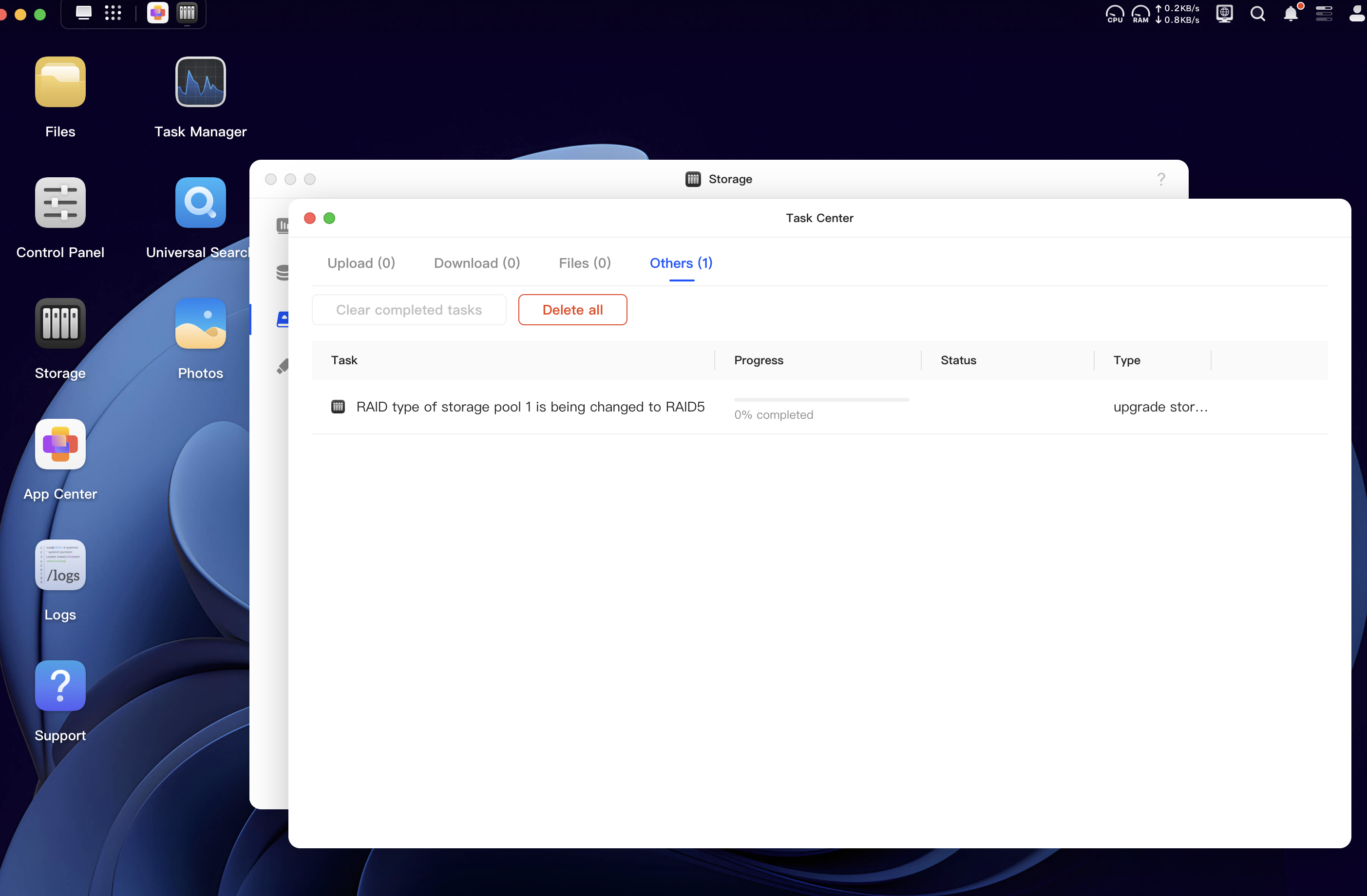Image resolution: width=1367 pixels, height=896 pixels.
Task: Open App Center from desktop
Action: [60, 444]
